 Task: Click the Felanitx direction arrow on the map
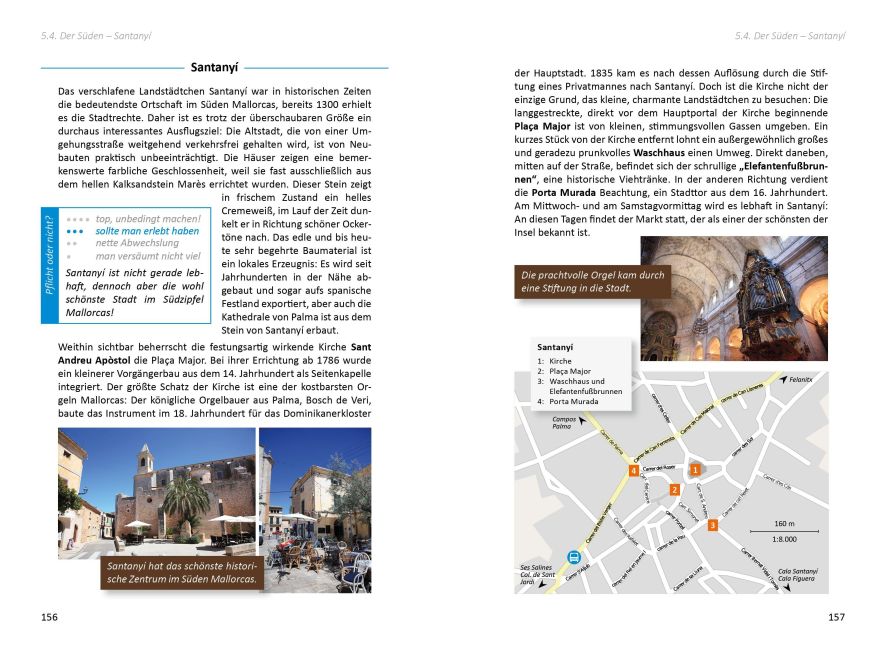pos(786,381)
